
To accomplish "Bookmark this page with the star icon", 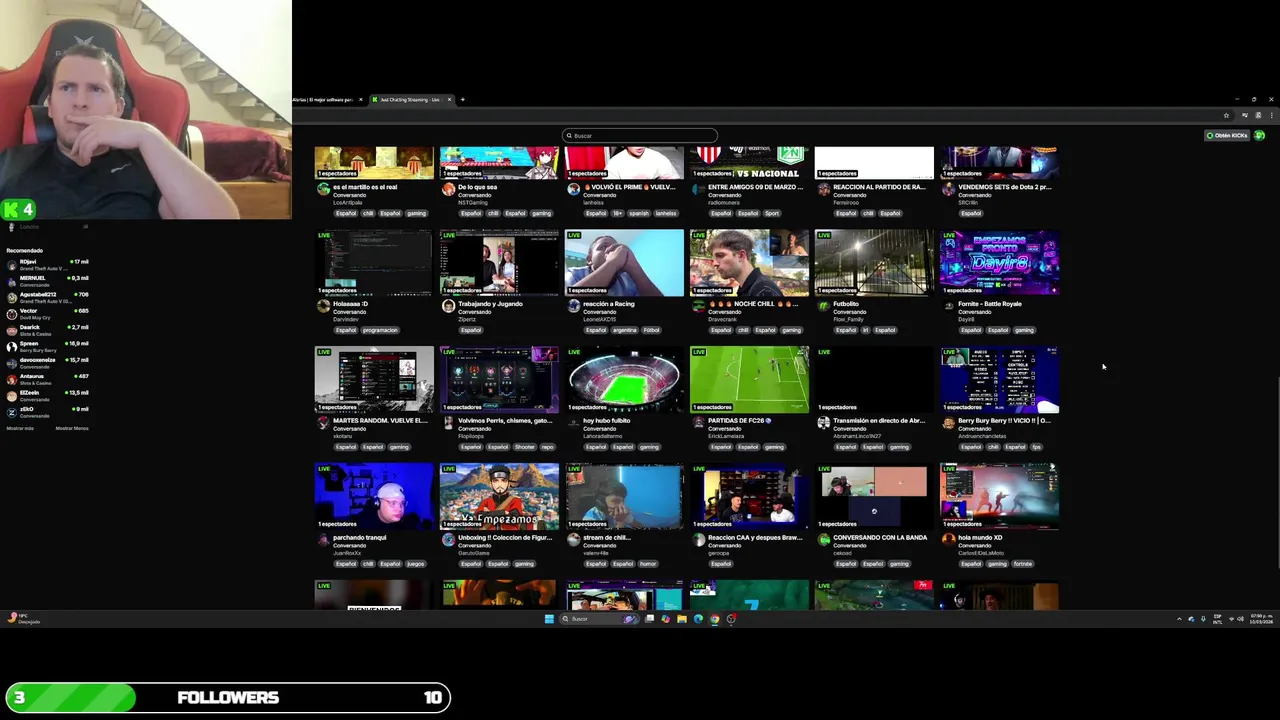I will (1226, 115).
